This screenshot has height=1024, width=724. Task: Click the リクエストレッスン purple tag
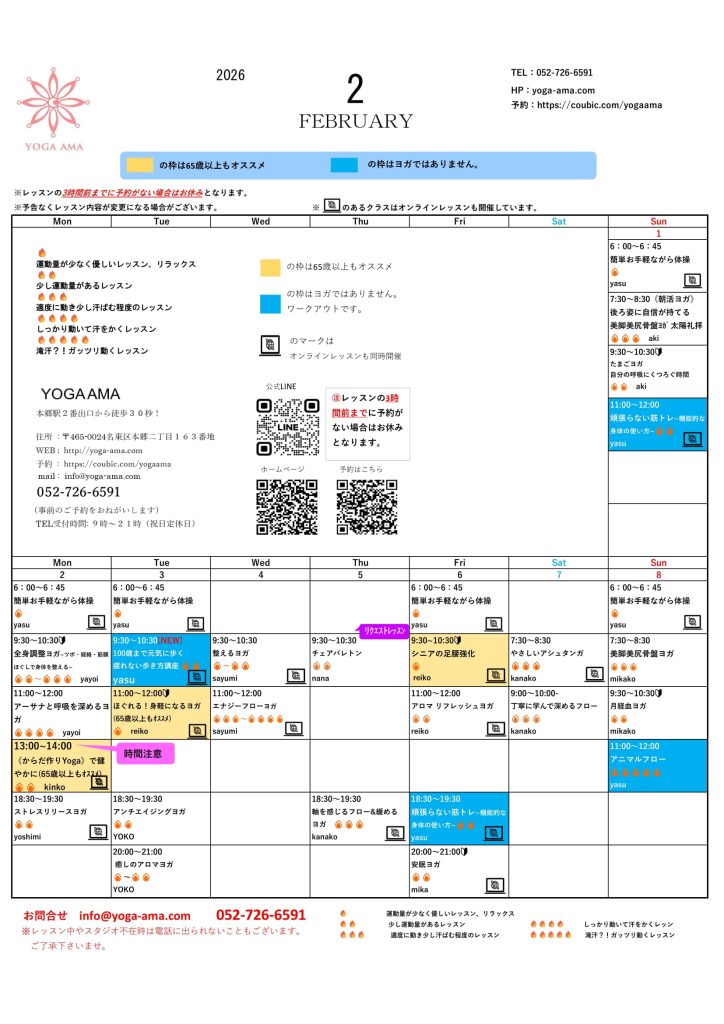pos(383,631)
